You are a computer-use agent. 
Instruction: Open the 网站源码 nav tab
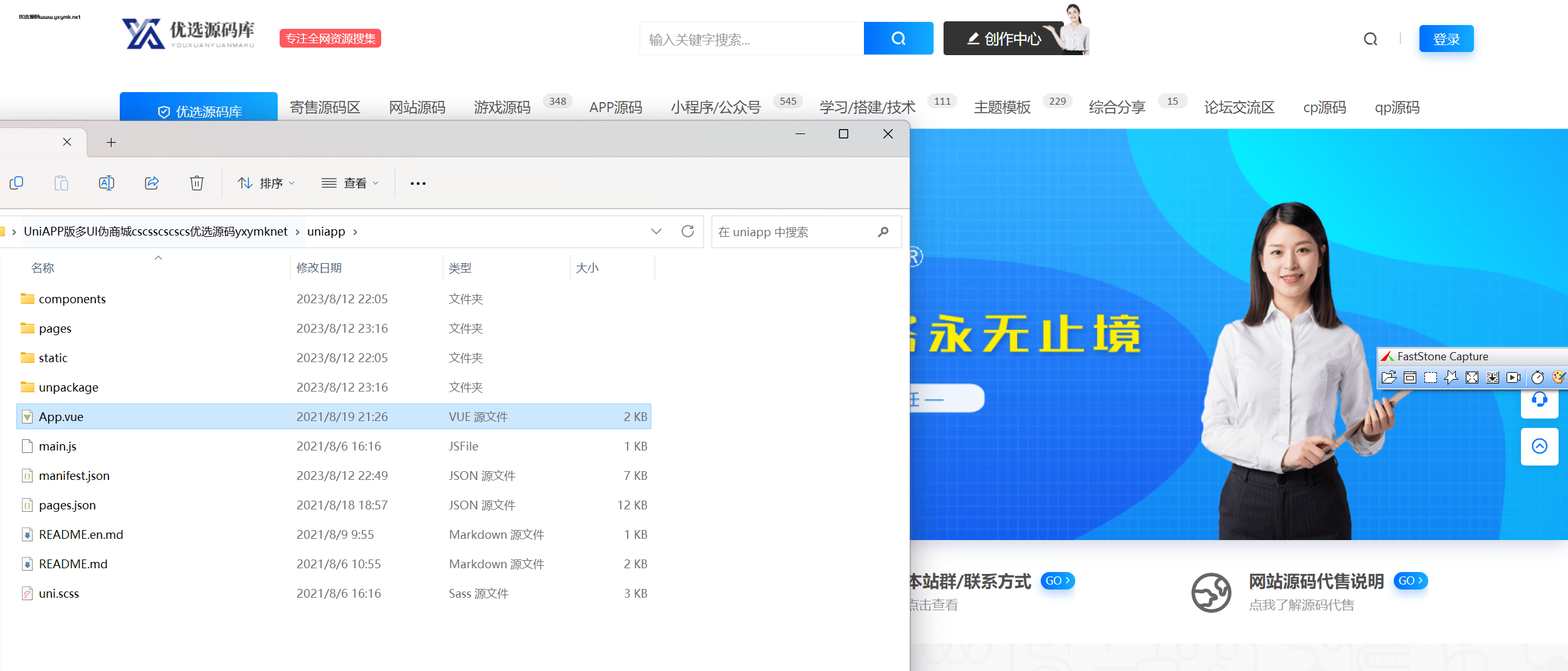point(417,108)
